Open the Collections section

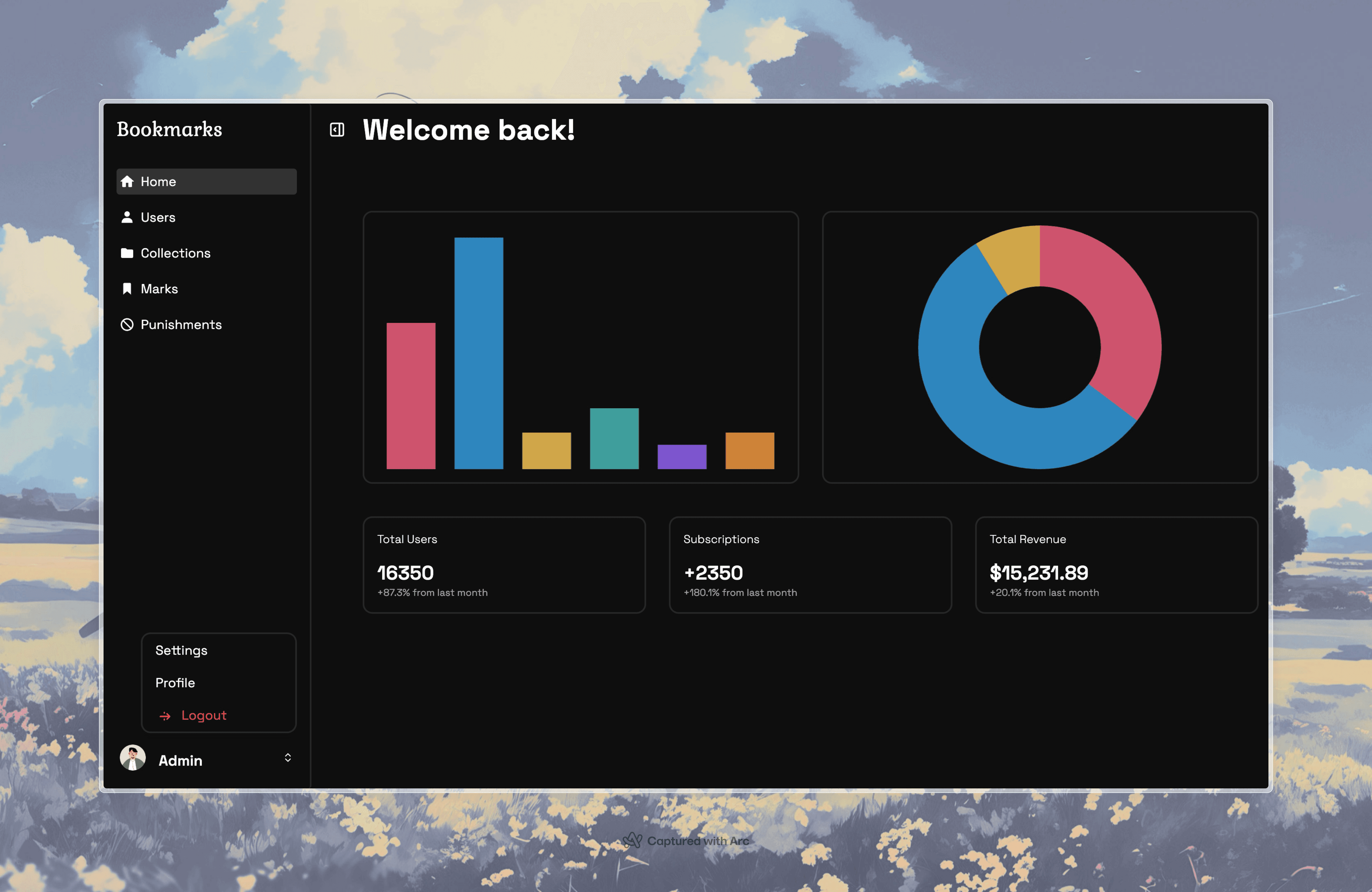207,253
